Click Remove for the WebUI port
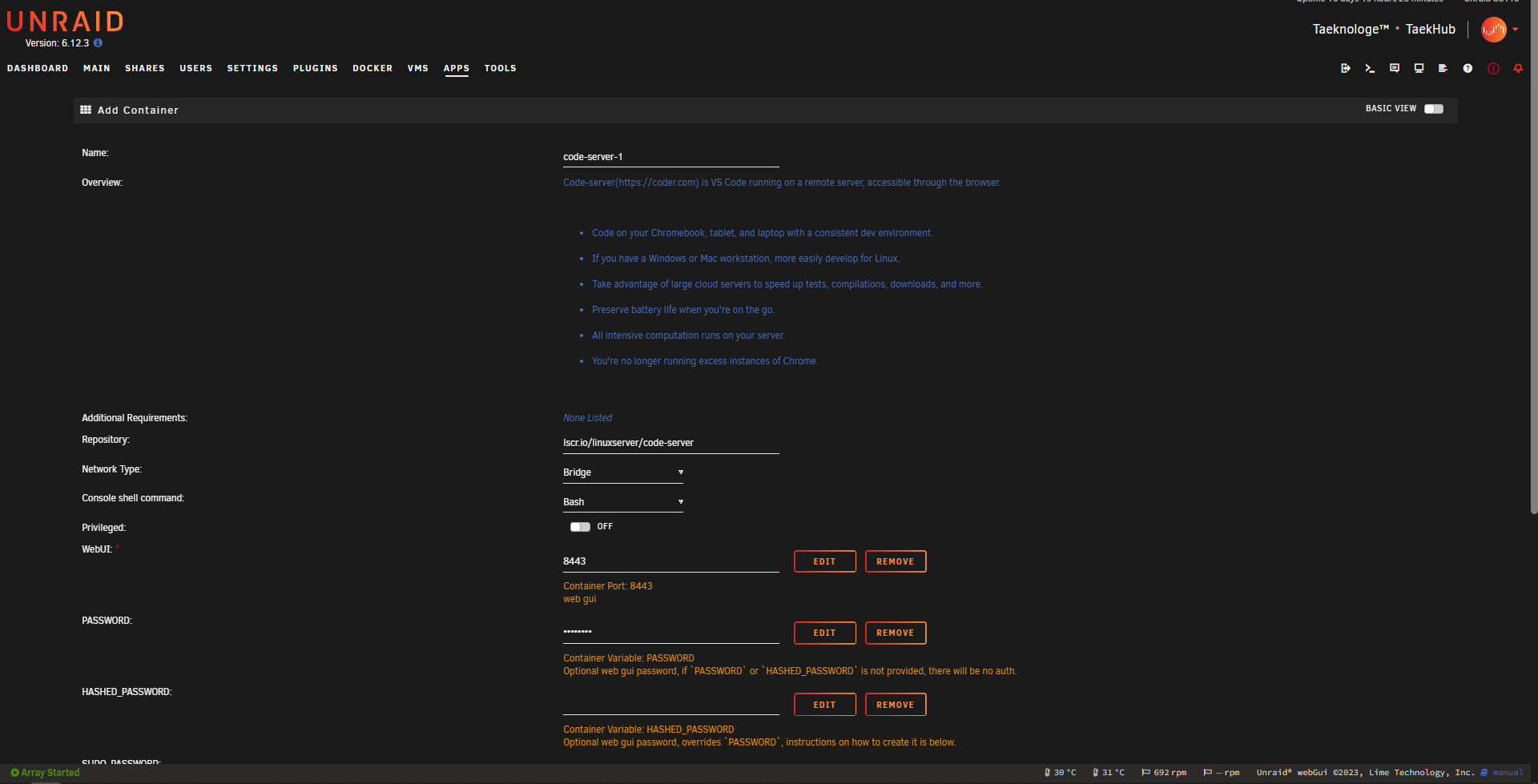1538x784 pixels. 896,561
